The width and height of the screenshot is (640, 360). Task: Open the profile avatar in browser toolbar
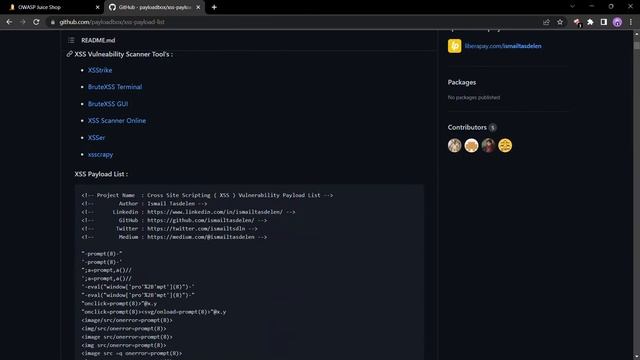coord(617,22)
